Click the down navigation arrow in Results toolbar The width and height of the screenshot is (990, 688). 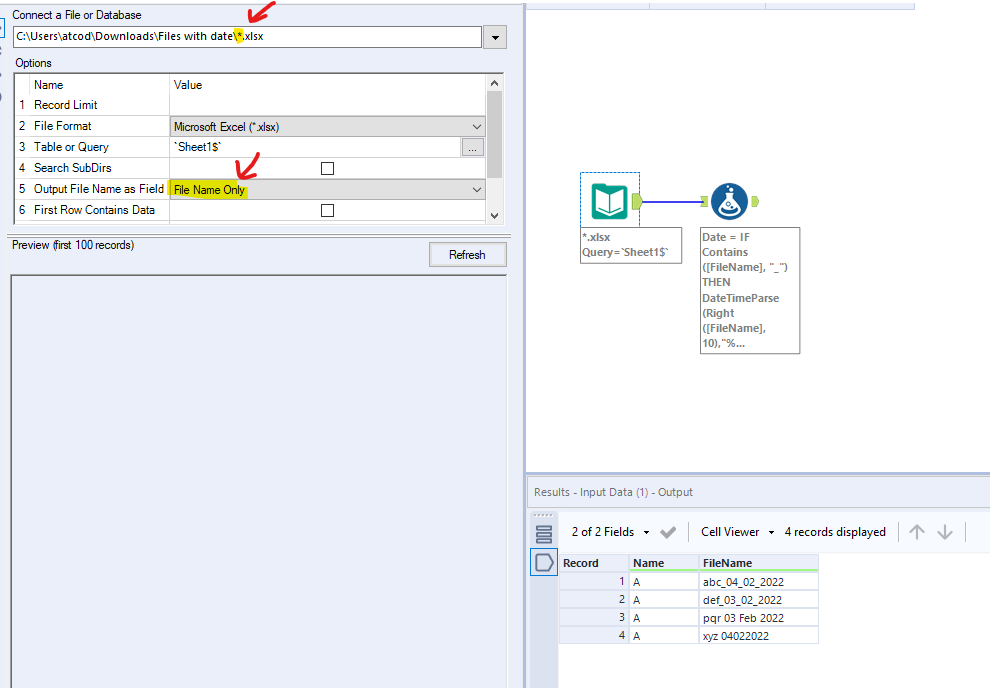(x=945, y=531)
